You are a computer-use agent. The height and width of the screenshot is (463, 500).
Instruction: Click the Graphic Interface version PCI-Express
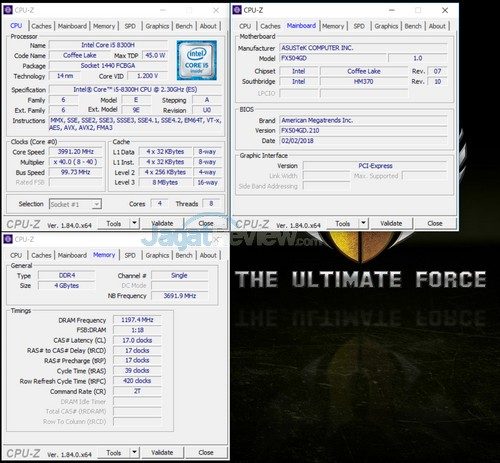375,166
